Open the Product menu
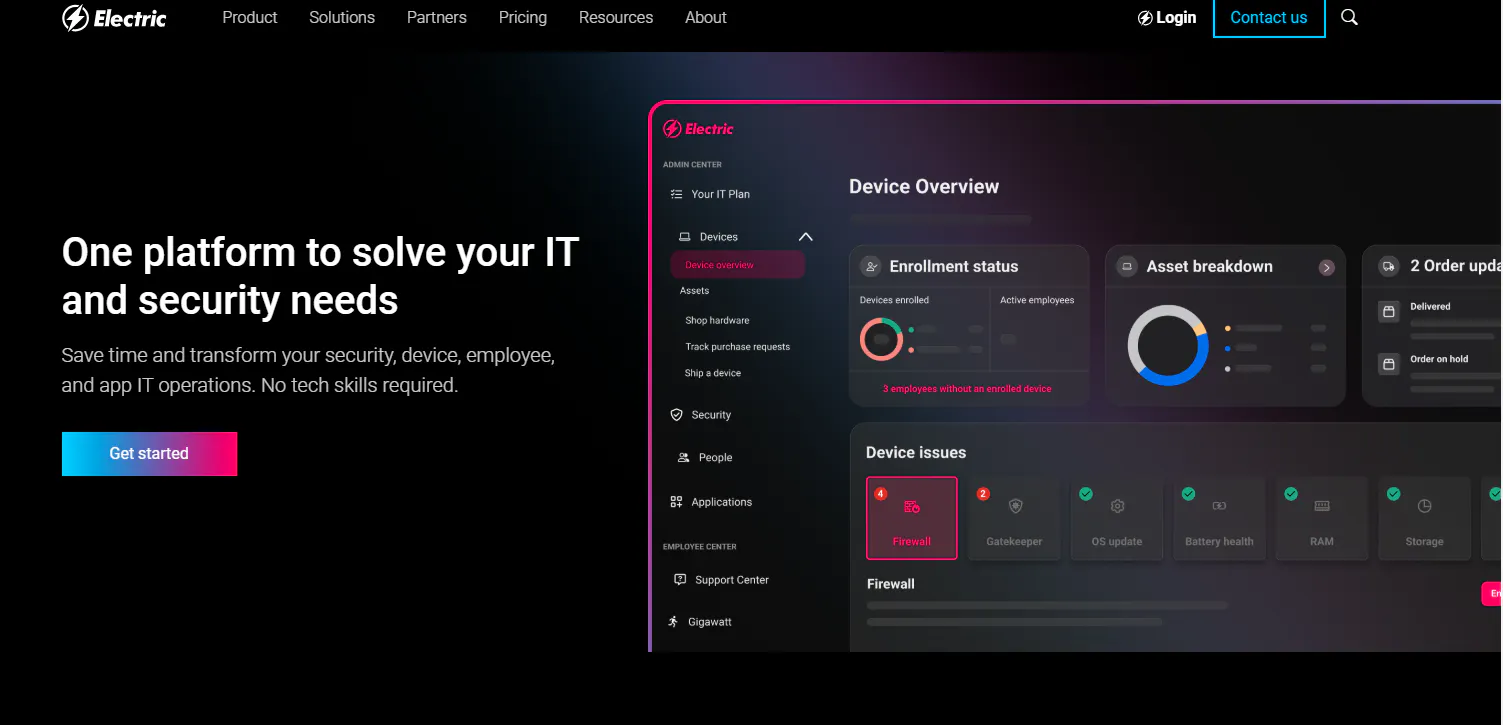Viewport: 1503px width, 725px height. (x=250, y=17)
